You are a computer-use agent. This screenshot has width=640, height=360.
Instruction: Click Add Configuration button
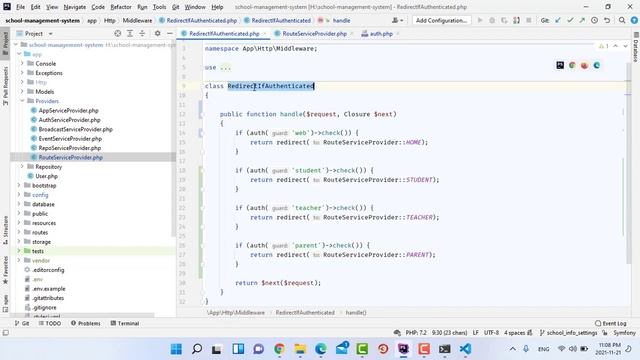(x=441, y=20)
